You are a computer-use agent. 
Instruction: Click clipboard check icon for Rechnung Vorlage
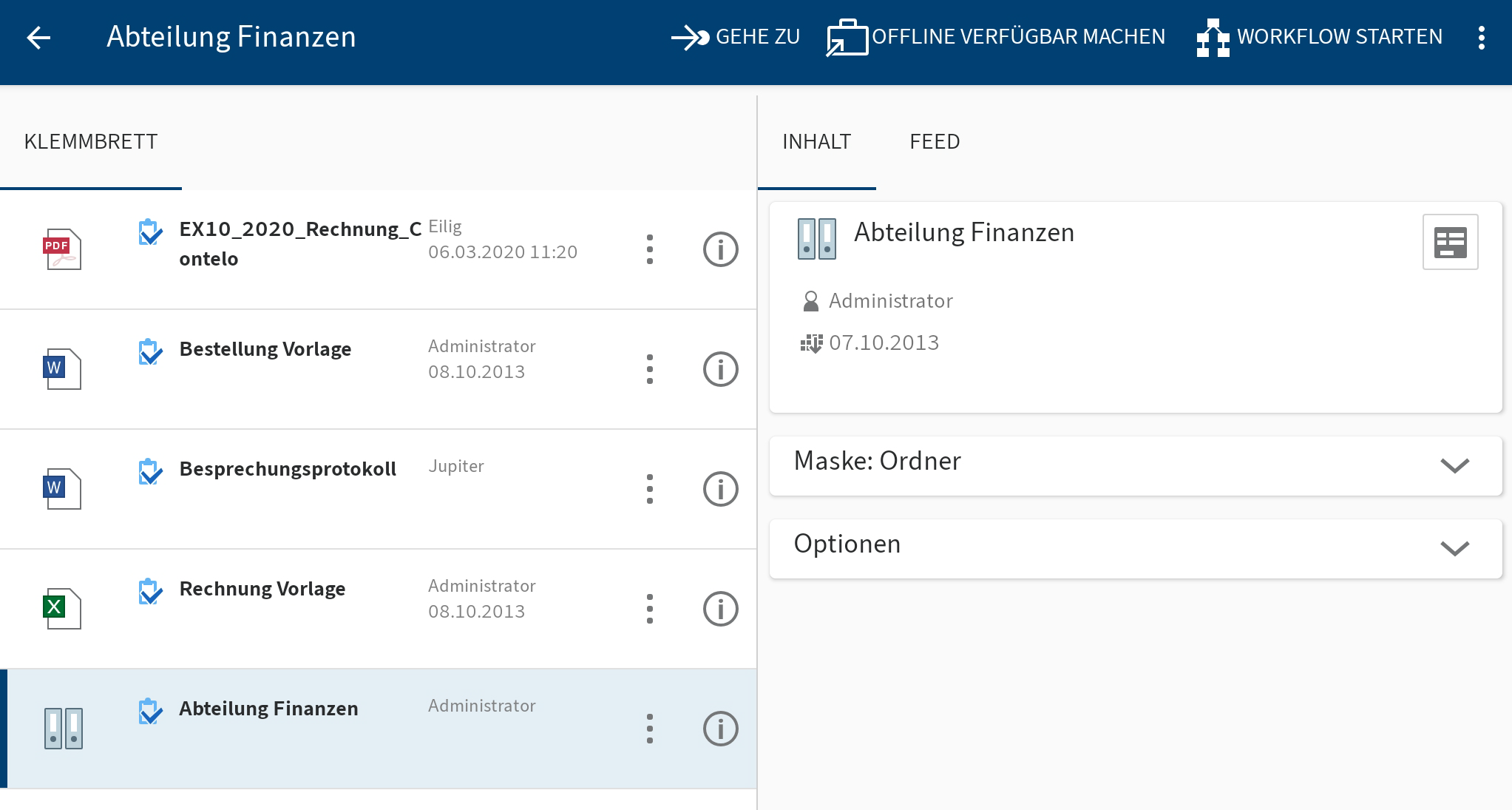click(x=150, y=591)
